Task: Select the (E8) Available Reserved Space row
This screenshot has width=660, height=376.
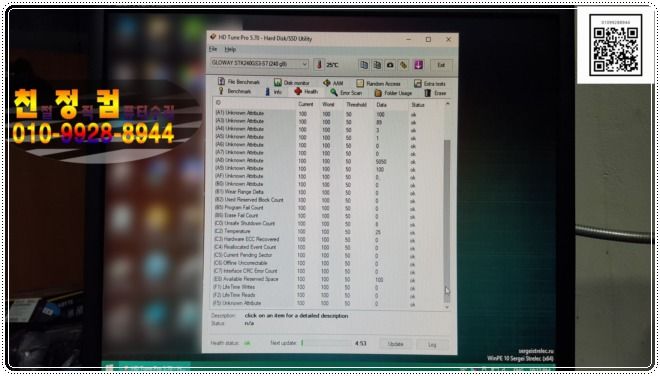Action: [x=328, y=279]
